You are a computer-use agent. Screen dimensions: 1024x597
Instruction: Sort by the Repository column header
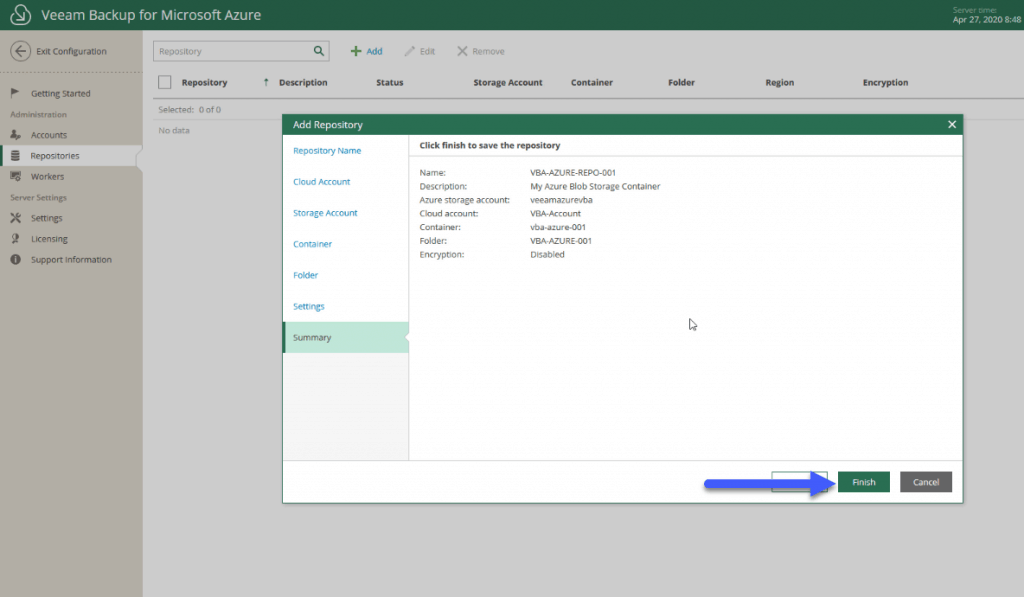click(x=204, y=82)
